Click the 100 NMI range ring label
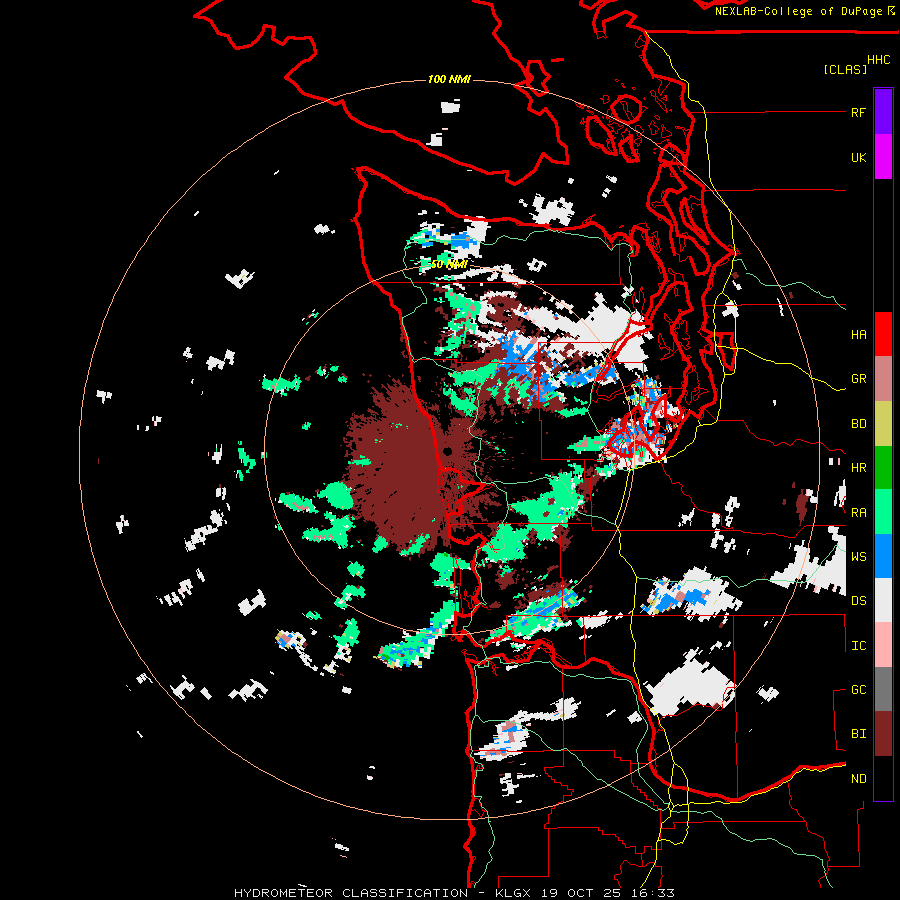 point(449,79)
